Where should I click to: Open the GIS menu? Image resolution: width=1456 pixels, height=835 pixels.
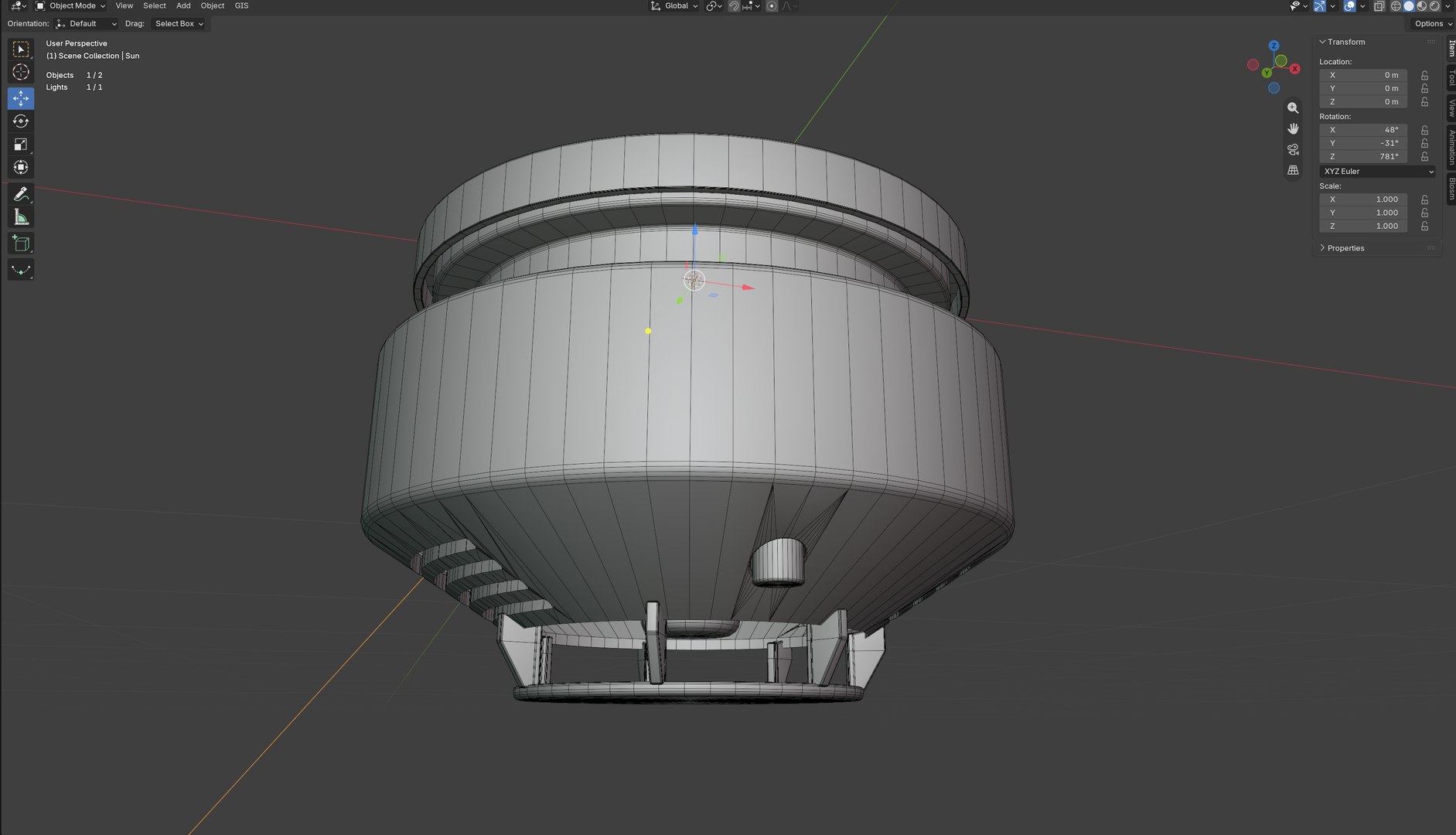[x=241, y=5]
